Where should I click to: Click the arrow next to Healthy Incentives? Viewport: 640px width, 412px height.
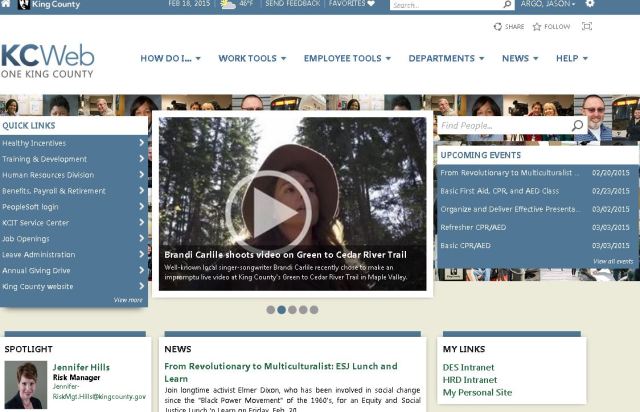[142, 143]
